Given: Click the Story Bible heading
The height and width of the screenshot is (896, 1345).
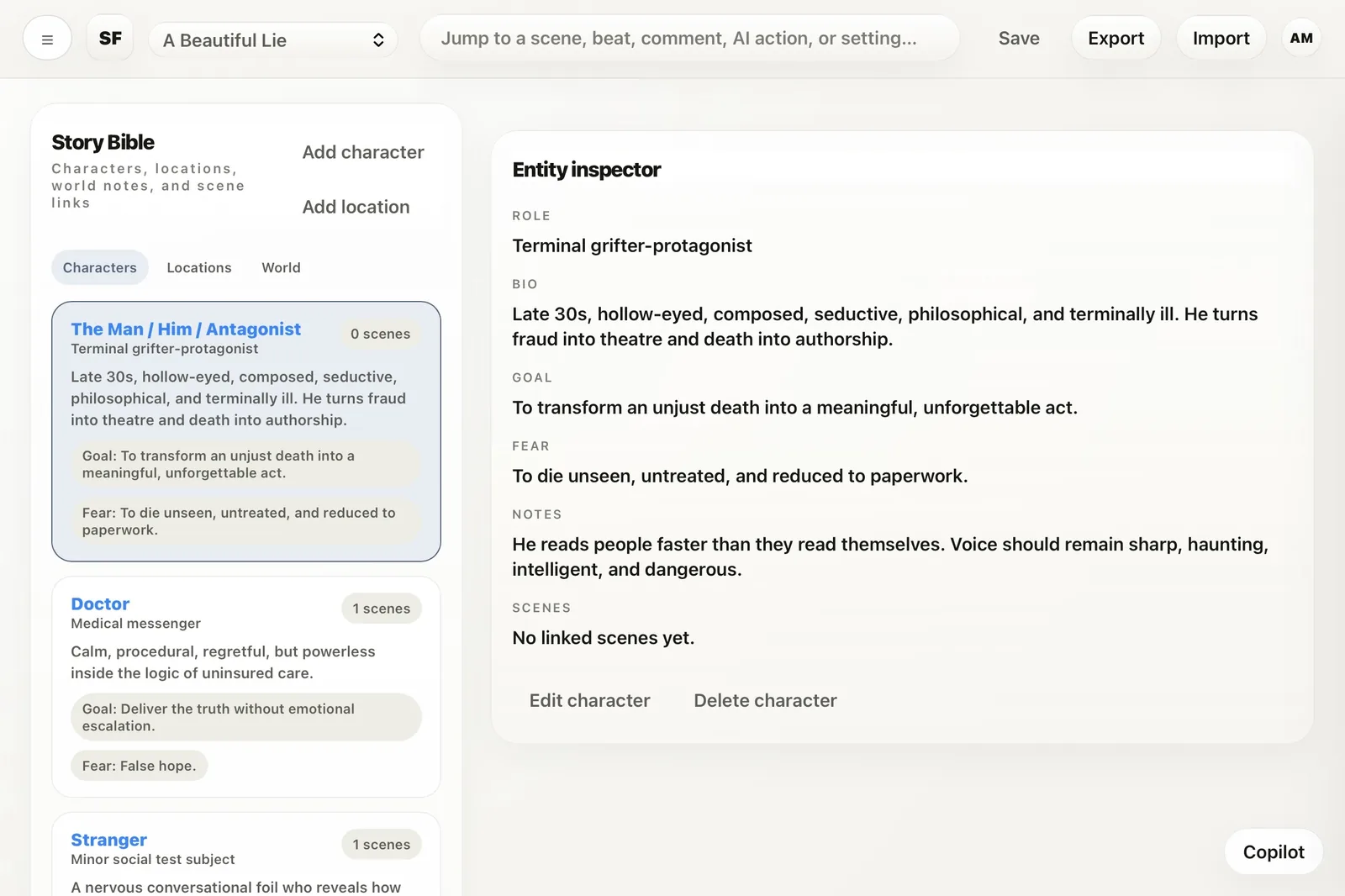Looking at the screenshot, I should [103, 143].
